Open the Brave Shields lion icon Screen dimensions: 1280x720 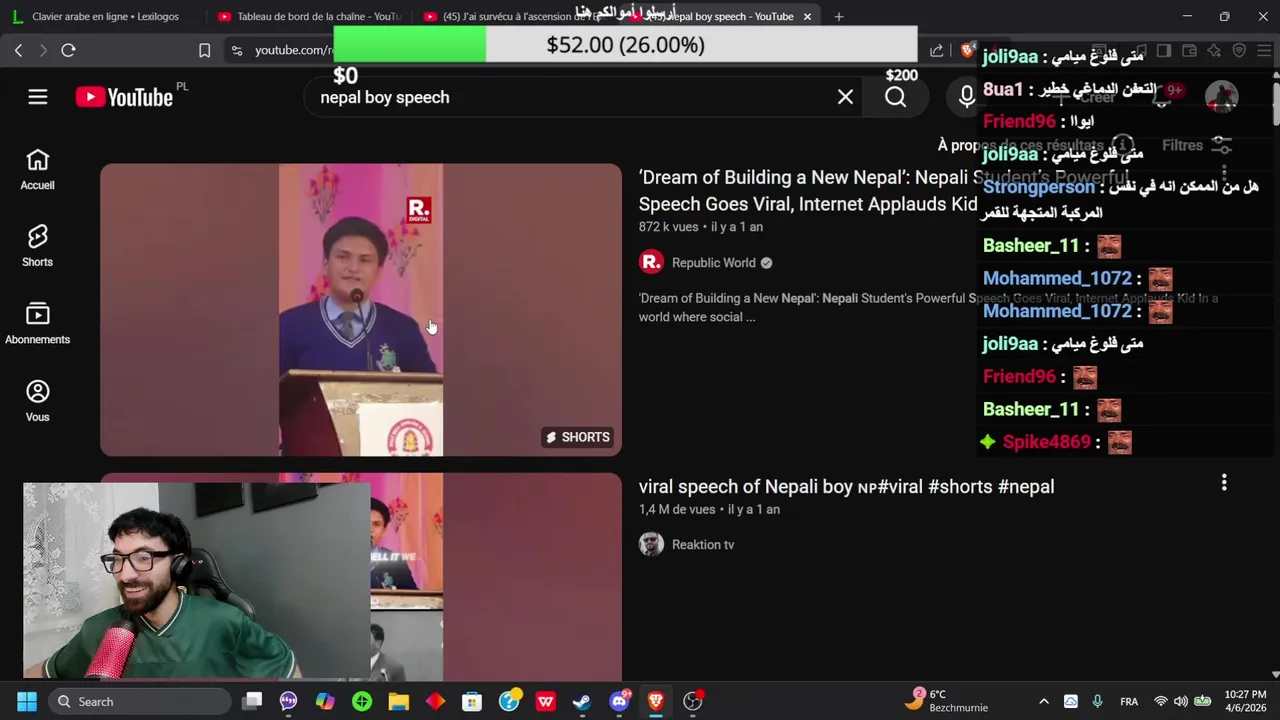click(966, 50)
